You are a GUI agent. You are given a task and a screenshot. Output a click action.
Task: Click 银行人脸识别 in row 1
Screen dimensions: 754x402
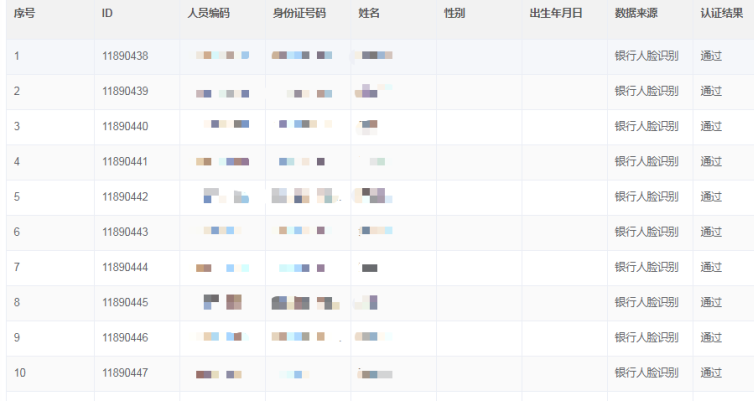[646, 56]
